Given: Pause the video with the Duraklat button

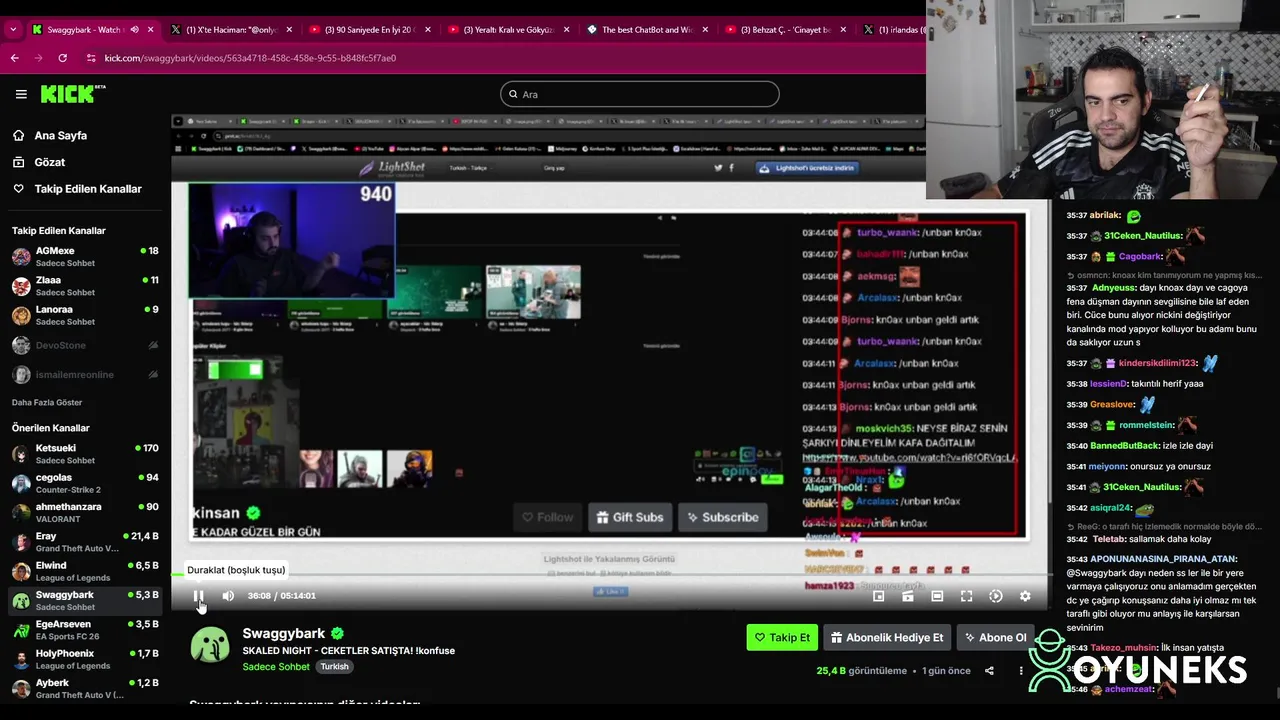Looking at the screenshot, I should (x=199, y=596).
